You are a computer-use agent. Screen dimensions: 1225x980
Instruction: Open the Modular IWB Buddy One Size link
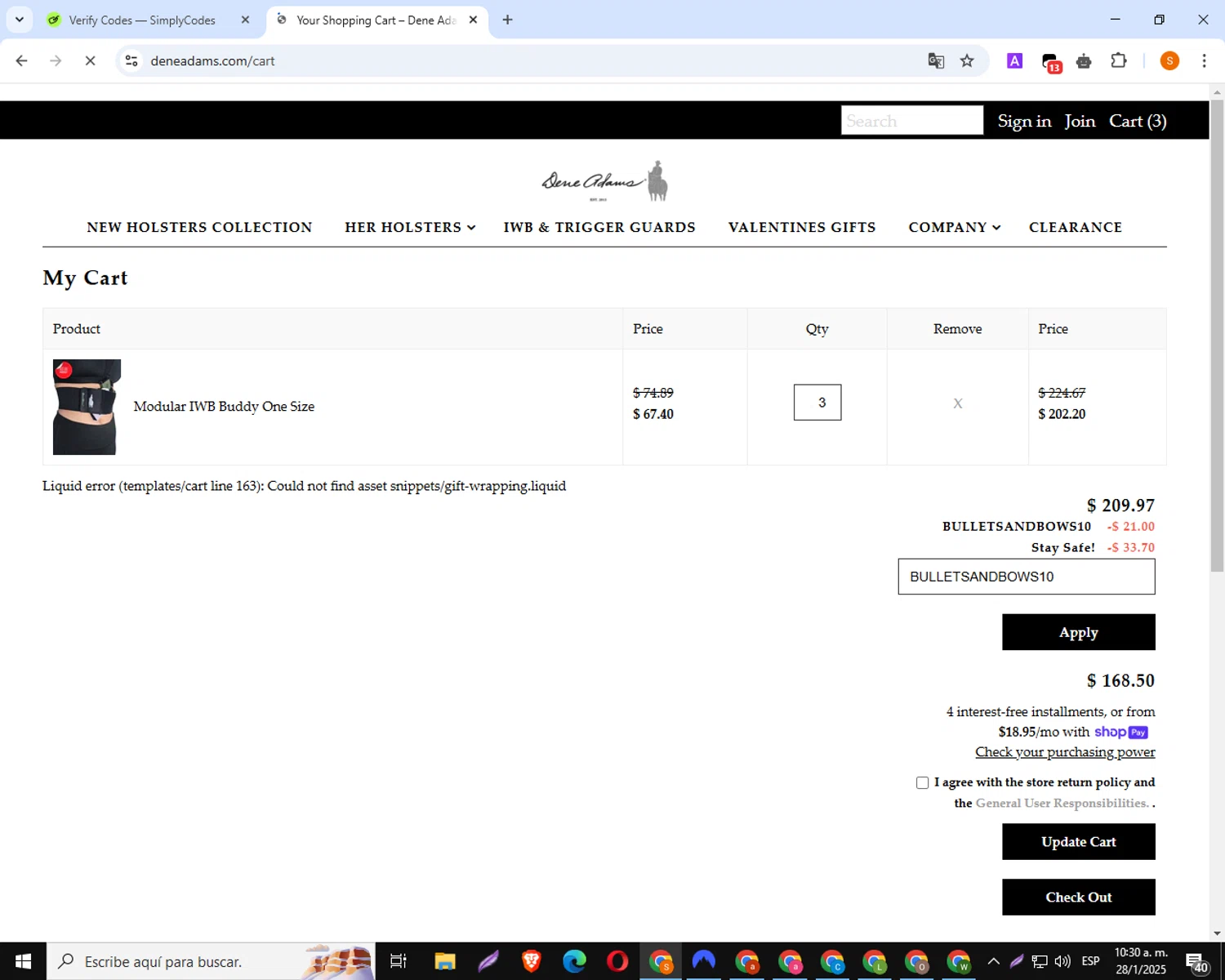coord(224,406)
